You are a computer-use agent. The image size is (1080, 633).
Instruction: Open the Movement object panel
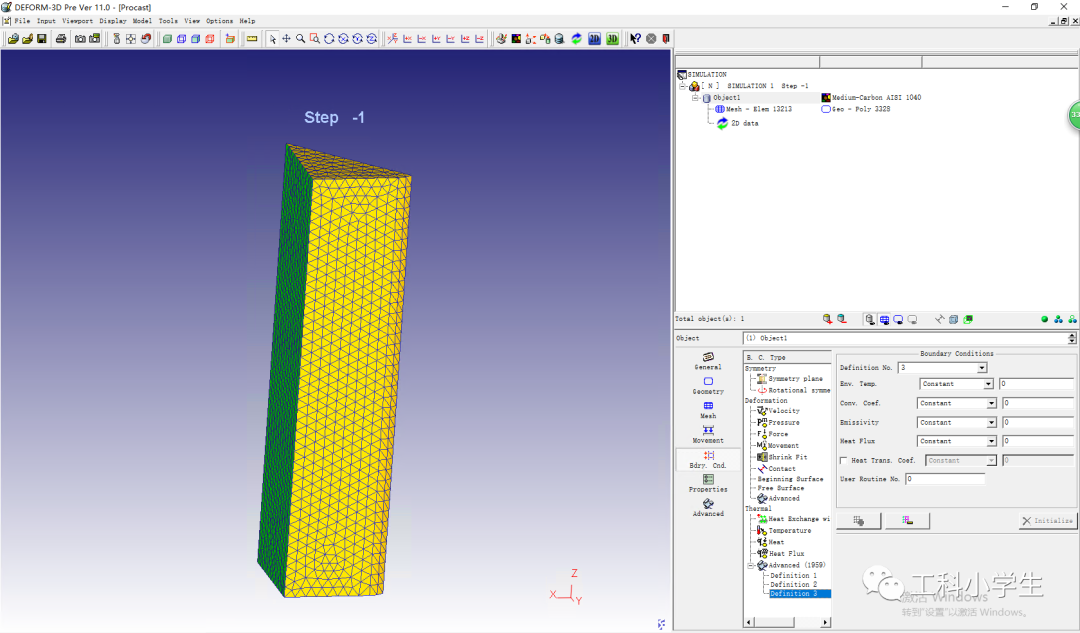708,435
